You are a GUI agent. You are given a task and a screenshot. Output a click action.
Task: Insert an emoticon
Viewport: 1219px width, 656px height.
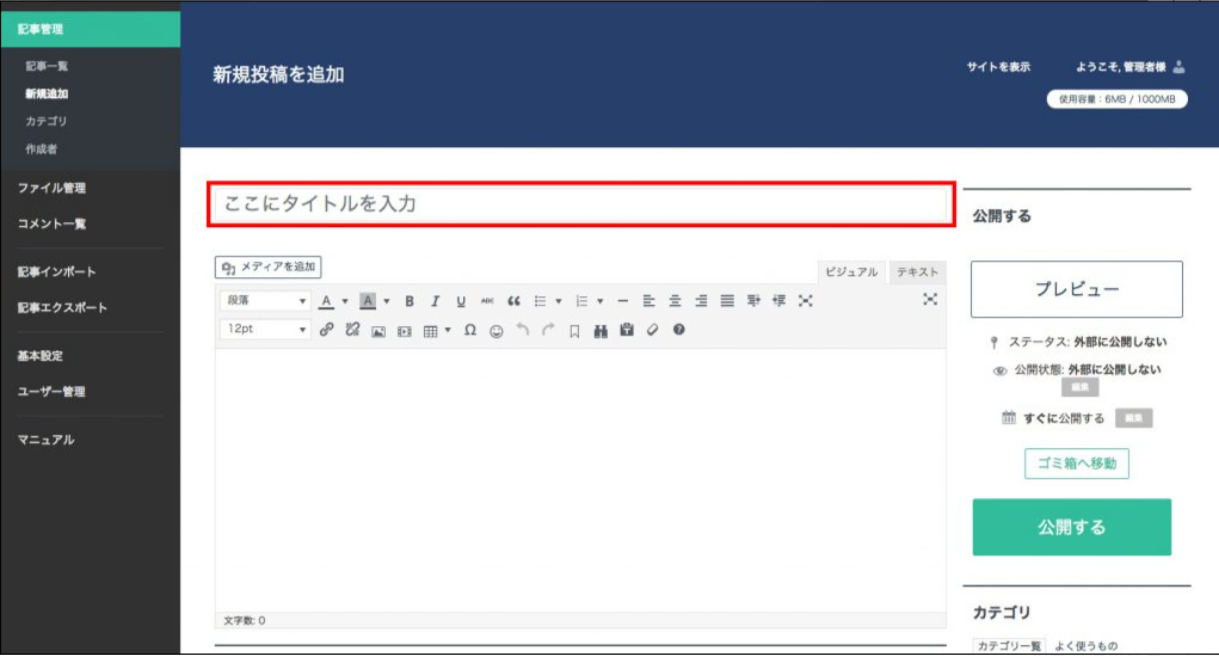click(x=496, y=330)
